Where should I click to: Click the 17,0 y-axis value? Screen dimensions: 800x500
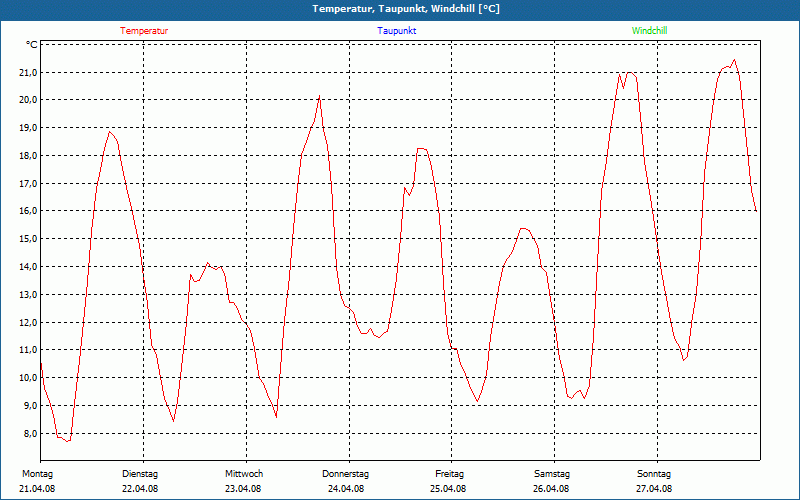(x=29, y=184)
